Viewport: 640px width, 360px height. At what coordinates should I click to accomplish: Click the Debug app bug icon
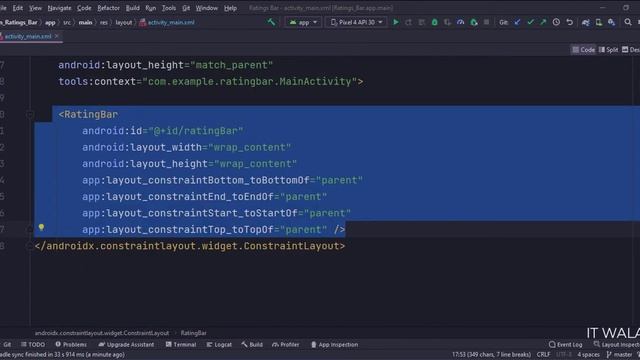pyautogui.click(x=435, y=22)
